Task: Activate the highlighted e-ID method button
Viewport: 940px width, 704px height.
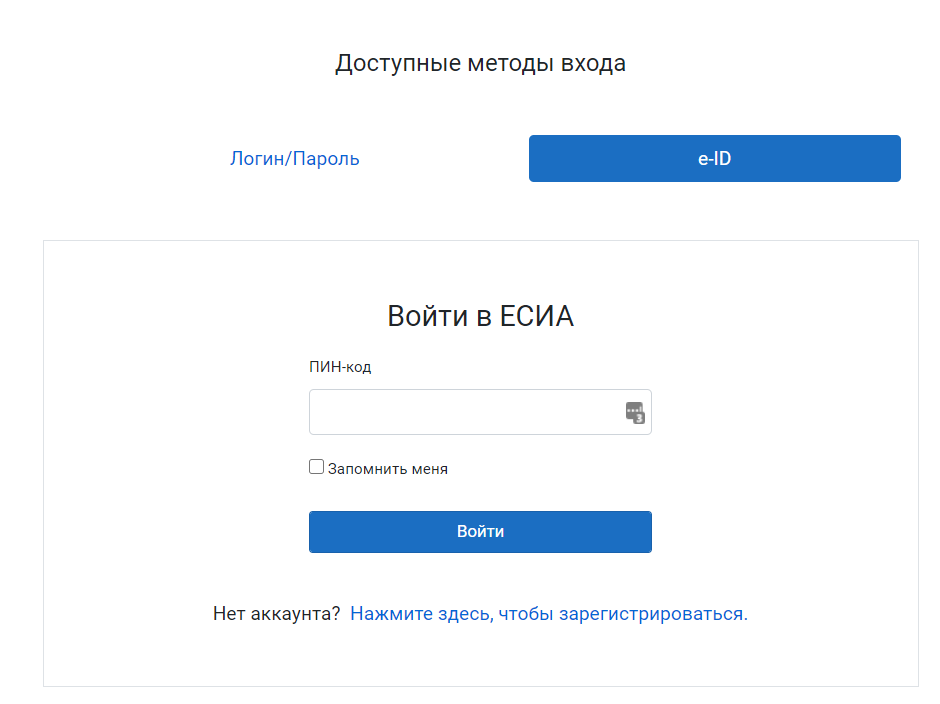Action: (714, 159)
